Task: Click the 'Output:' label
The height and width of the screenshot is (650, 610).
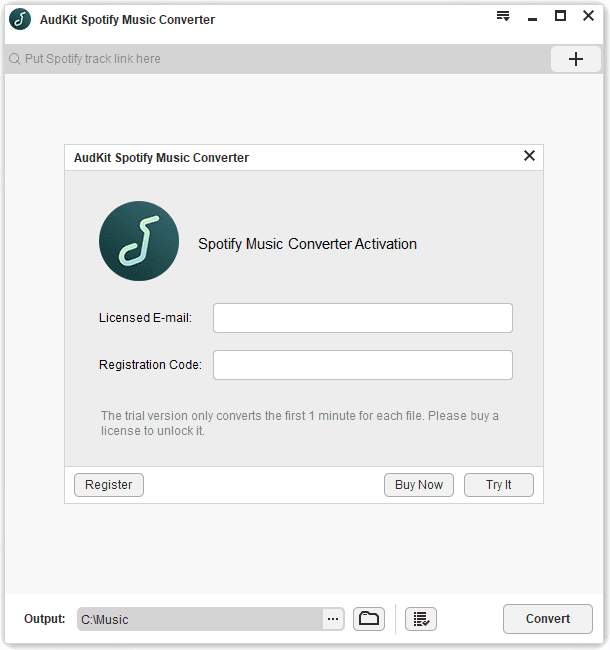Action: tap(45, 618)
